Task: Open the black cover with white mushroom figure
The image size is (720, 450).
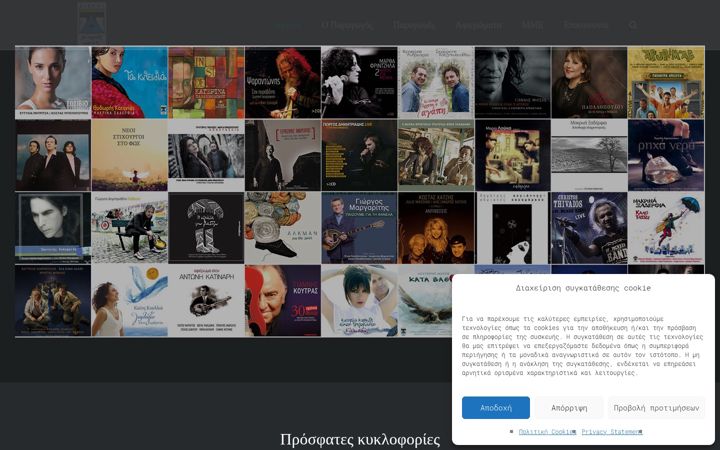Action: coord(206,228)
